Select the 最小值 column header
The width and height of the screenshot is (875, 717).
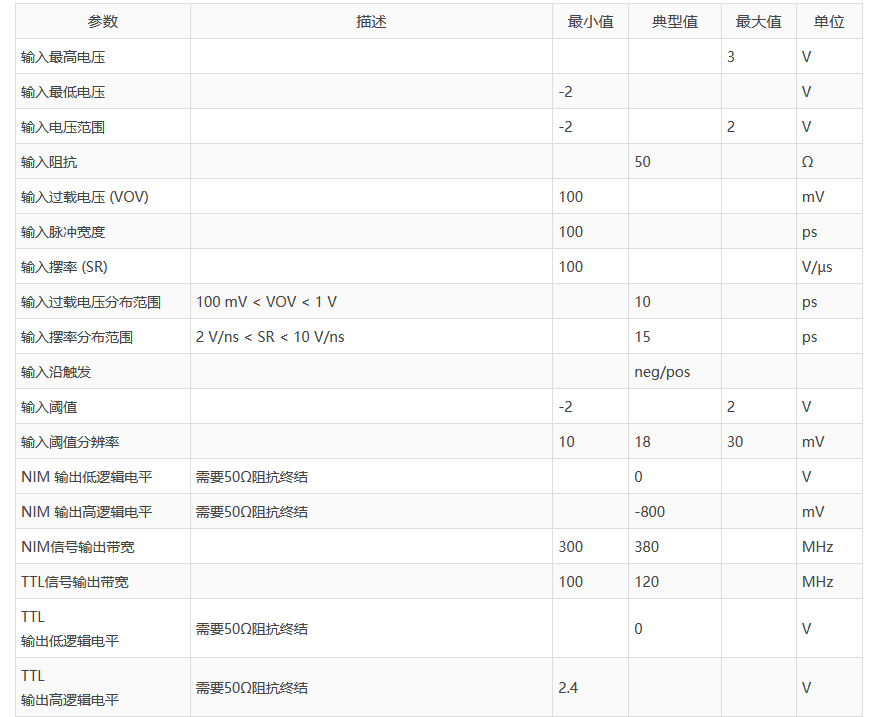tap(590, 22)
